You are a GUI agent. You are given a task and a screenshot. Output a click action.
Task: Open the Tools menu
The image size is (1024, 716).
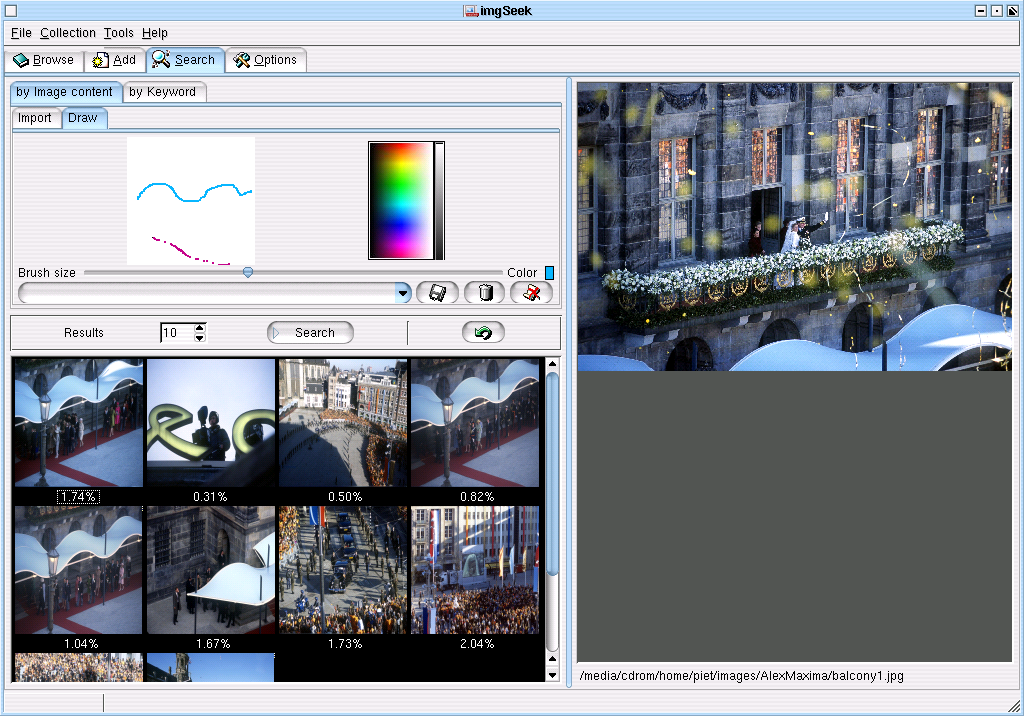click(118, 33)
